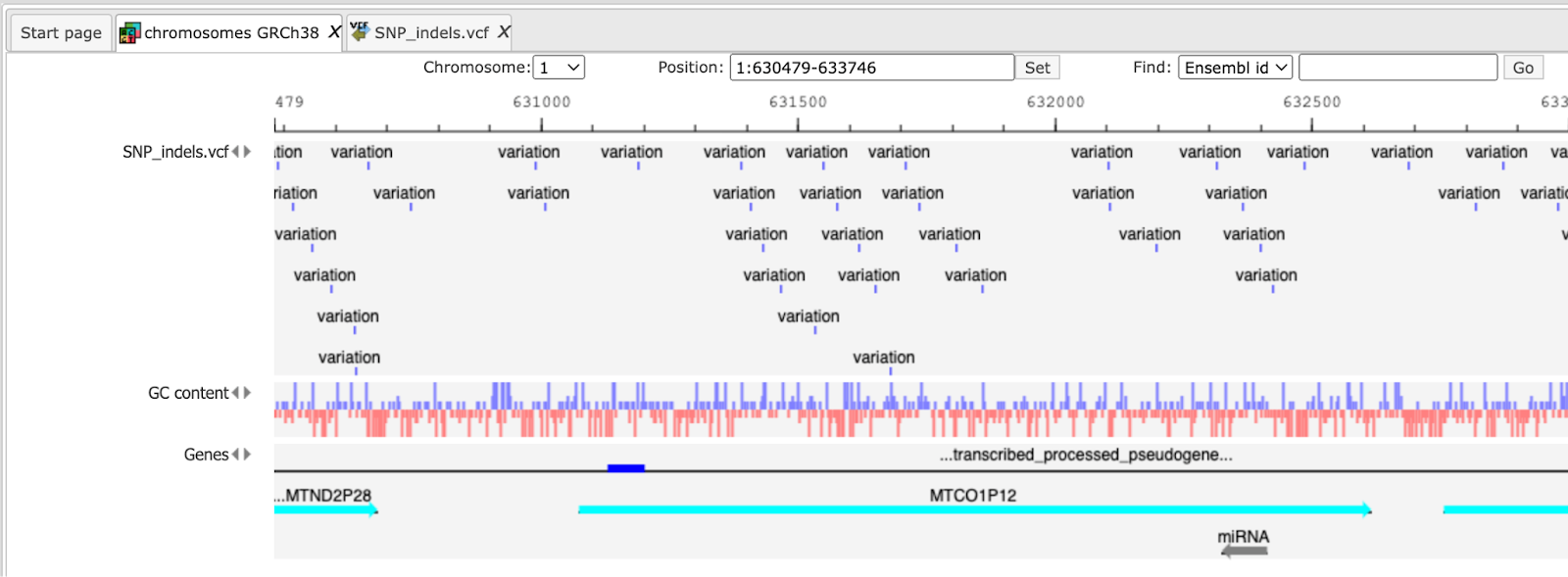Click GC content track right arrow
Viewport: 1568px width, 577px height.
(x=247, y=393)
